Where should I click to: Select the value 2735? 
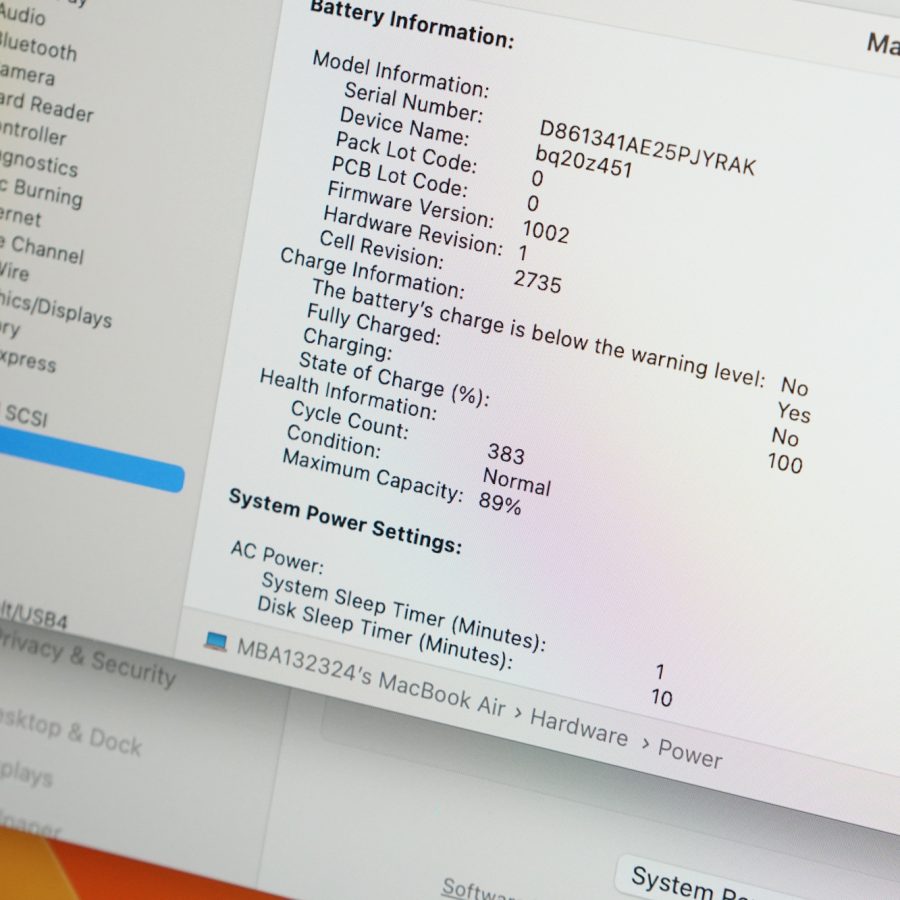pyautogui.click(x=537, y=281)
